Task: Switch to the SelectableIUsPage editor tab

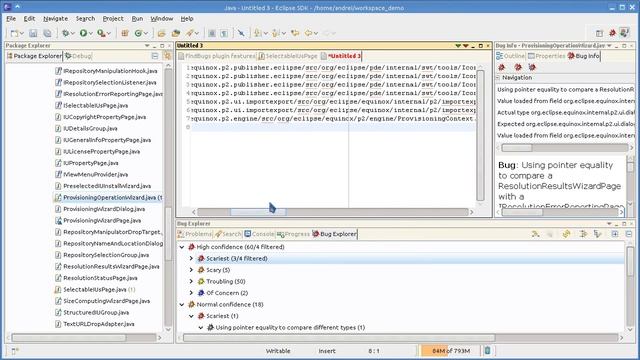Action: (288, 56)
